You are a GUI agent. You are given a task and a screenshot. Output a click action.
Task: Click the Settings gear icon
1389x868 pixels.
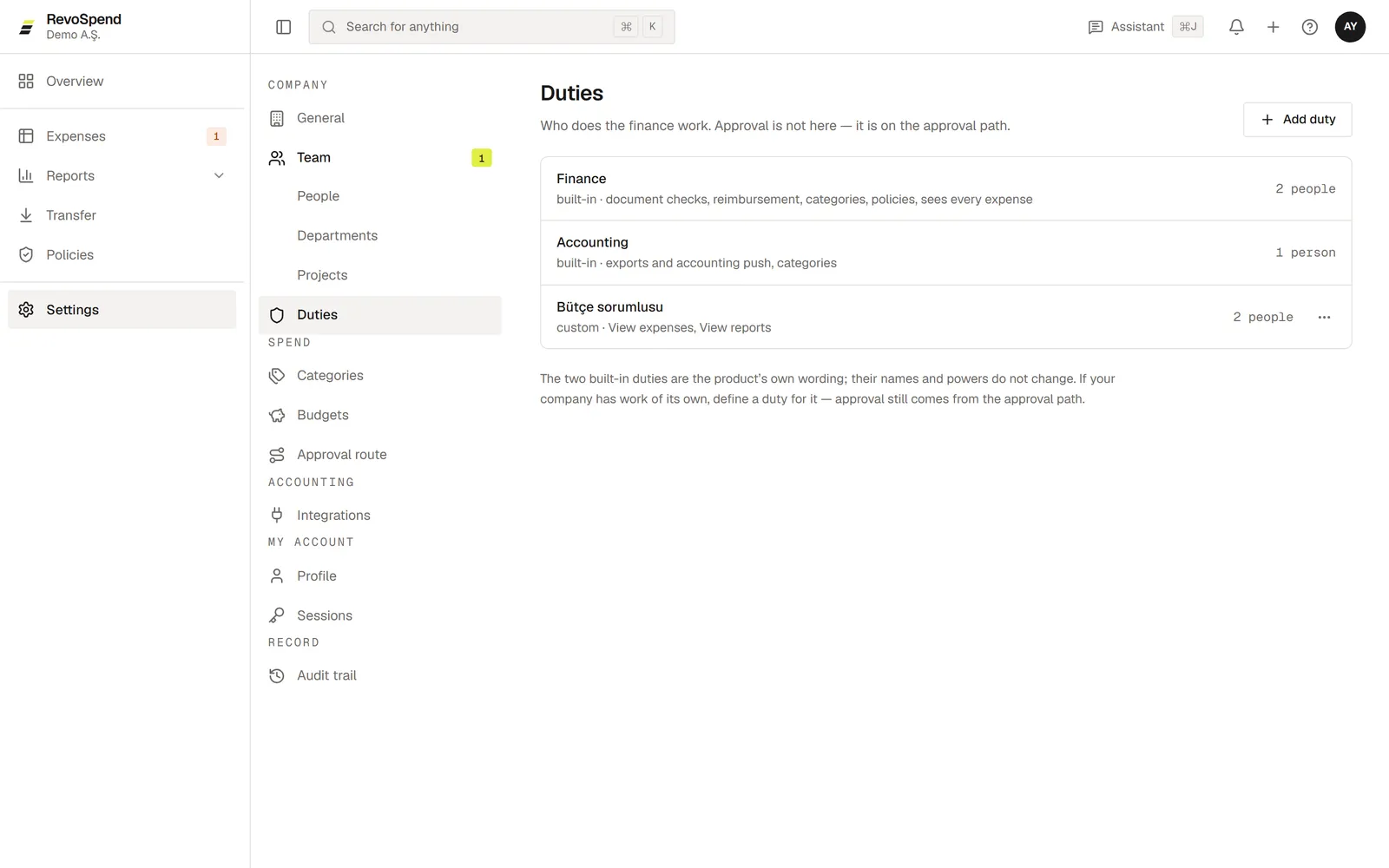click(x=26, y=310)
